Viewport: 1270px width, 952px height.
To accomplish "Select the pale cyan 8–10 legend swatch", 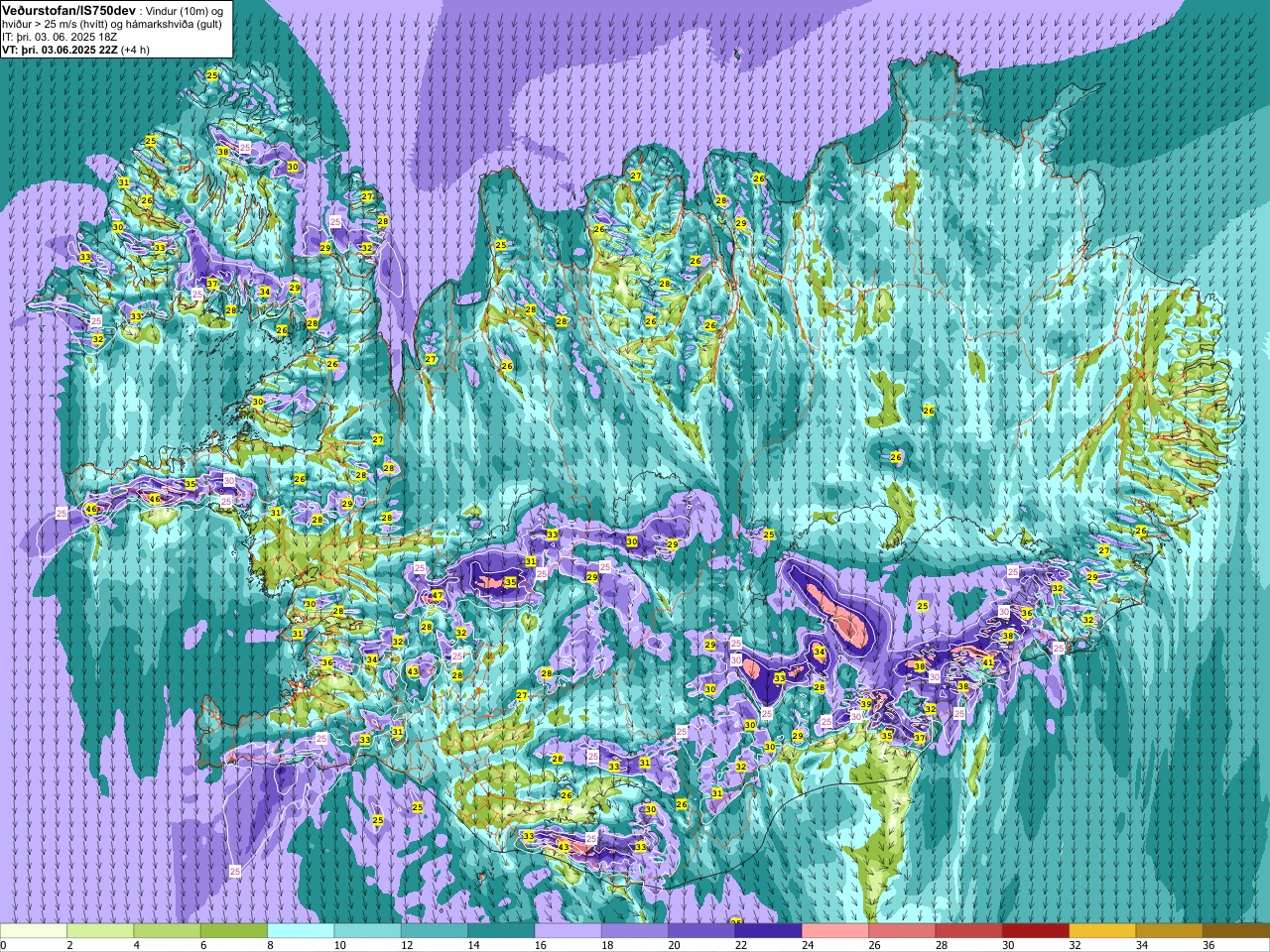I will [x=301, y=931].
